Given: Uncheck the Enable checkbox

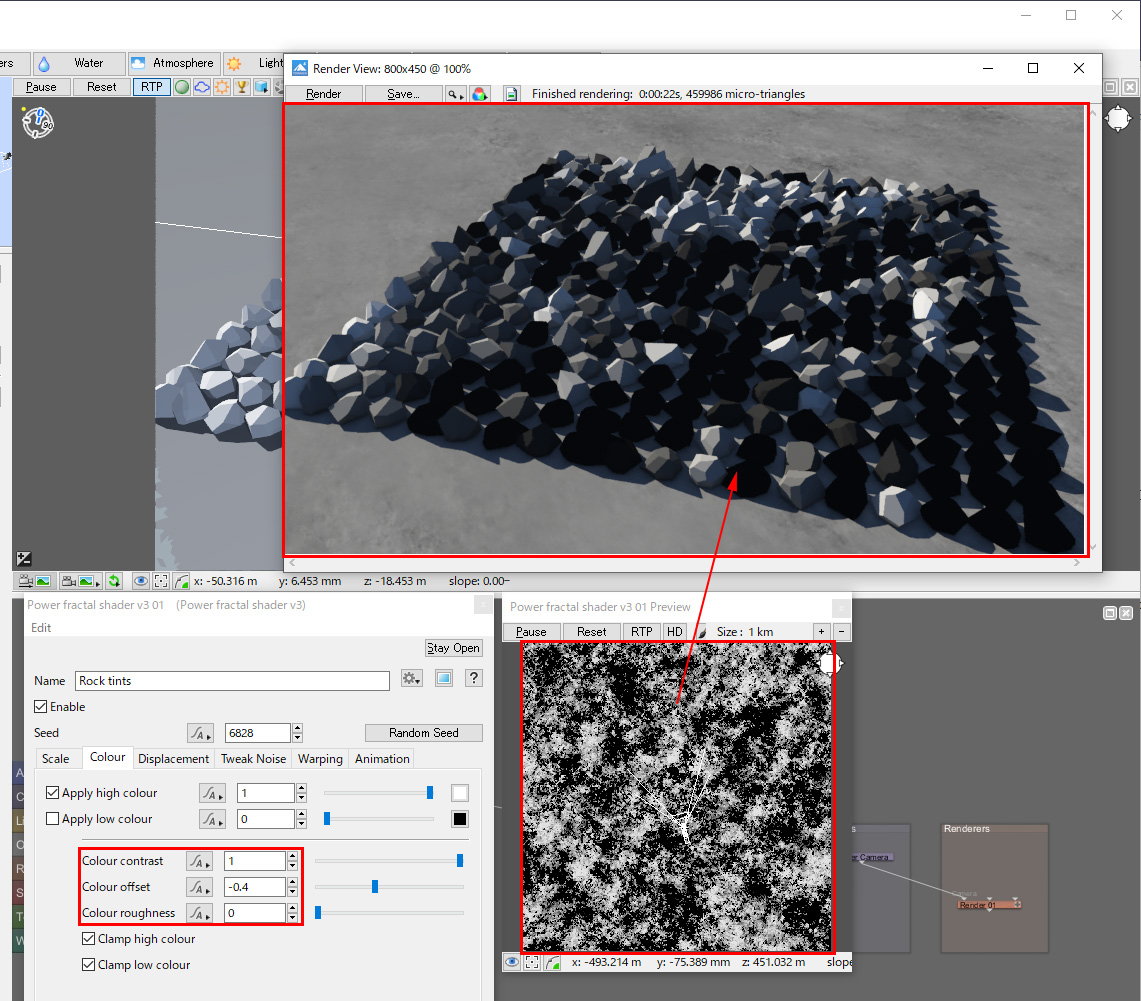Looking at the screenshot, I should (41, 707).
